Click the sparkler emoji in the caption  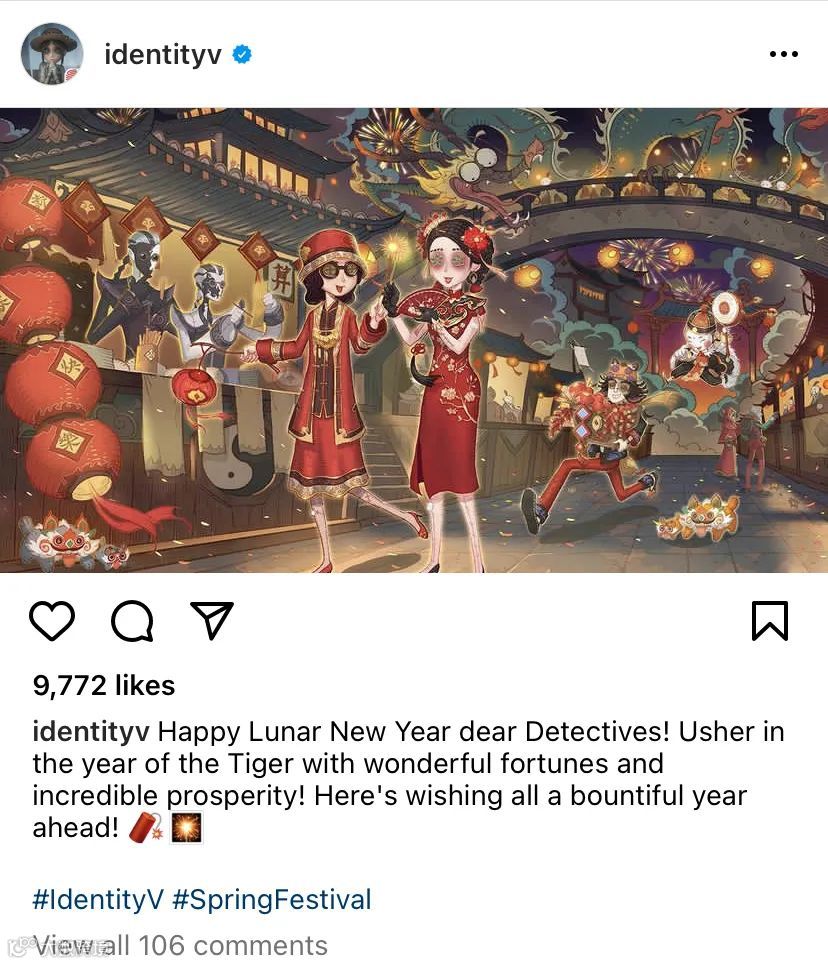coord(186,828)
